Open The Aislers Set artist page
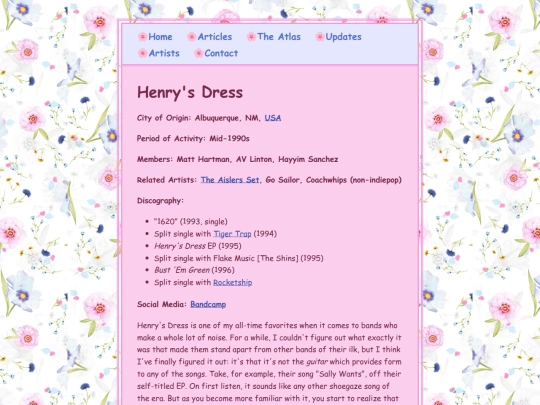This screenshot has height=405, width=540. [x=230, y=180]
